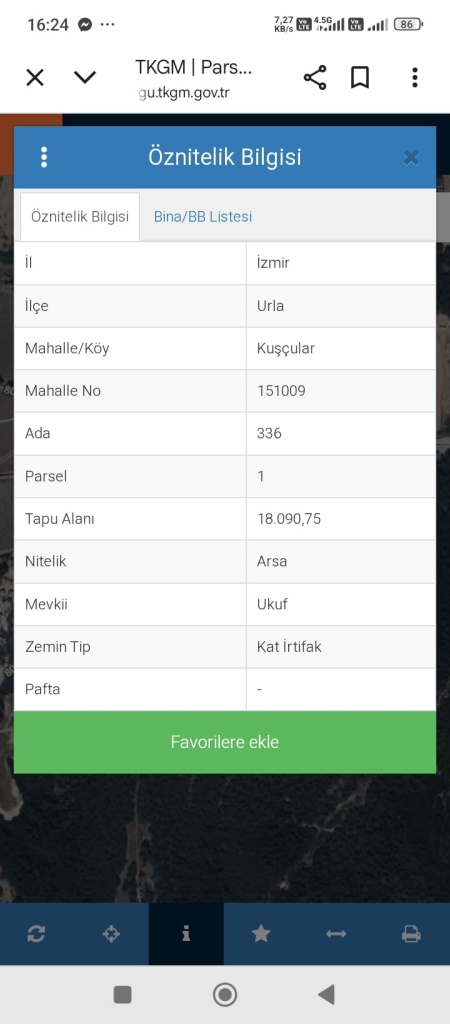Select the Öznitelik Bilgisi tab
450x1024 pixels.
click(x=80, y=217)
